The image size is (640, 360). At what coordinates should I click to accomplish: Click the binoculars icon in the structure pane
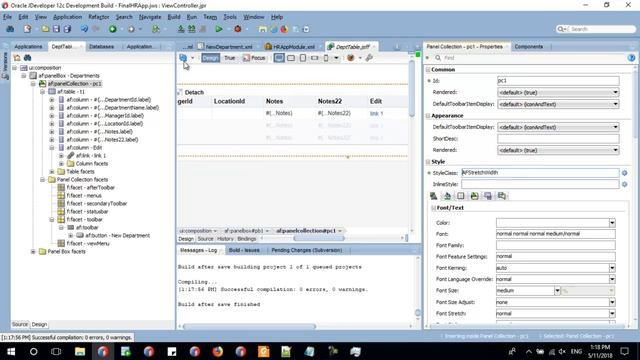coord(27,58)
